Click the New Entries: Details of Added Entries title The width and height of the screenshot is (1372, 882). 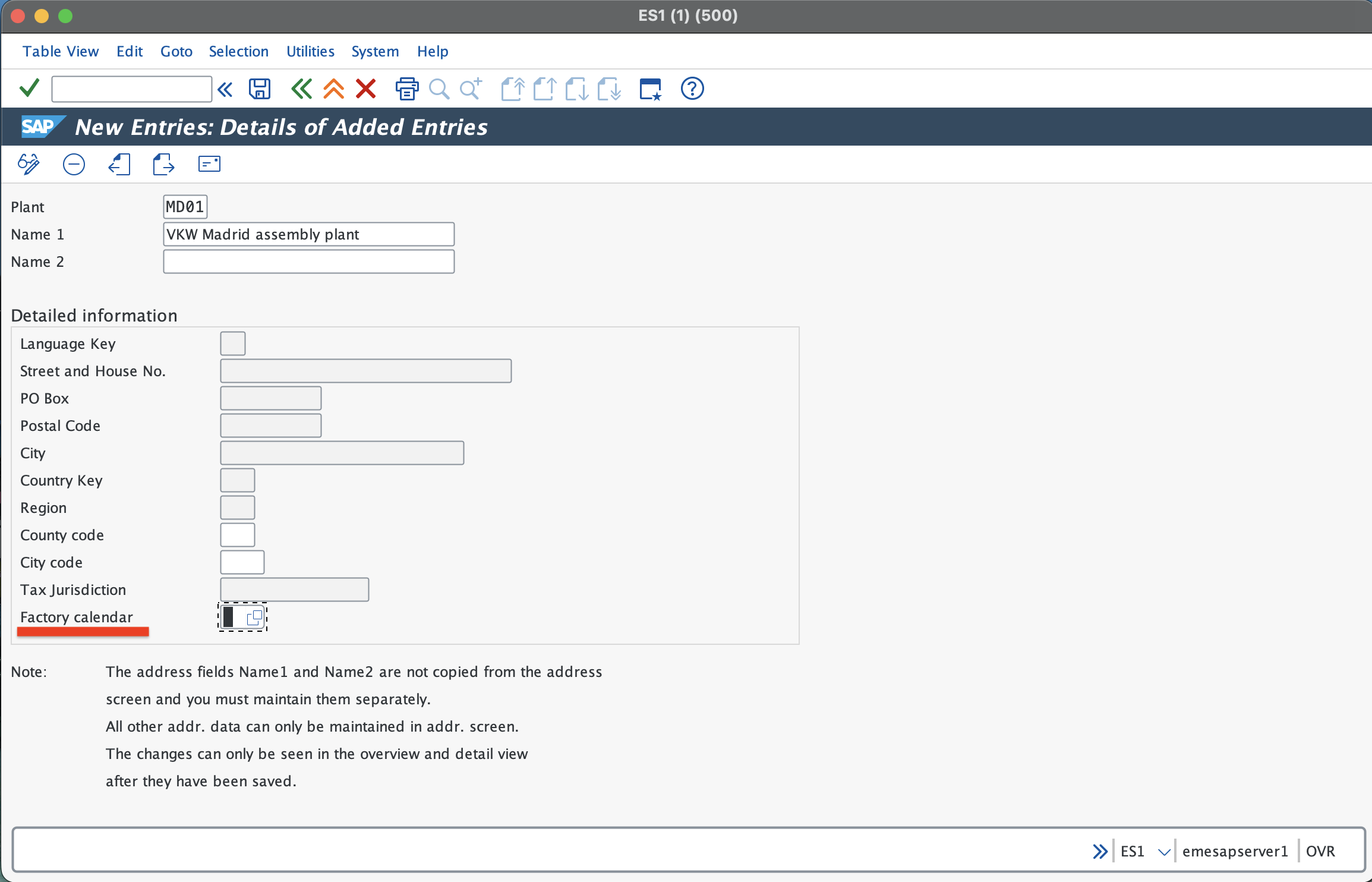click(x=282, y=127)
